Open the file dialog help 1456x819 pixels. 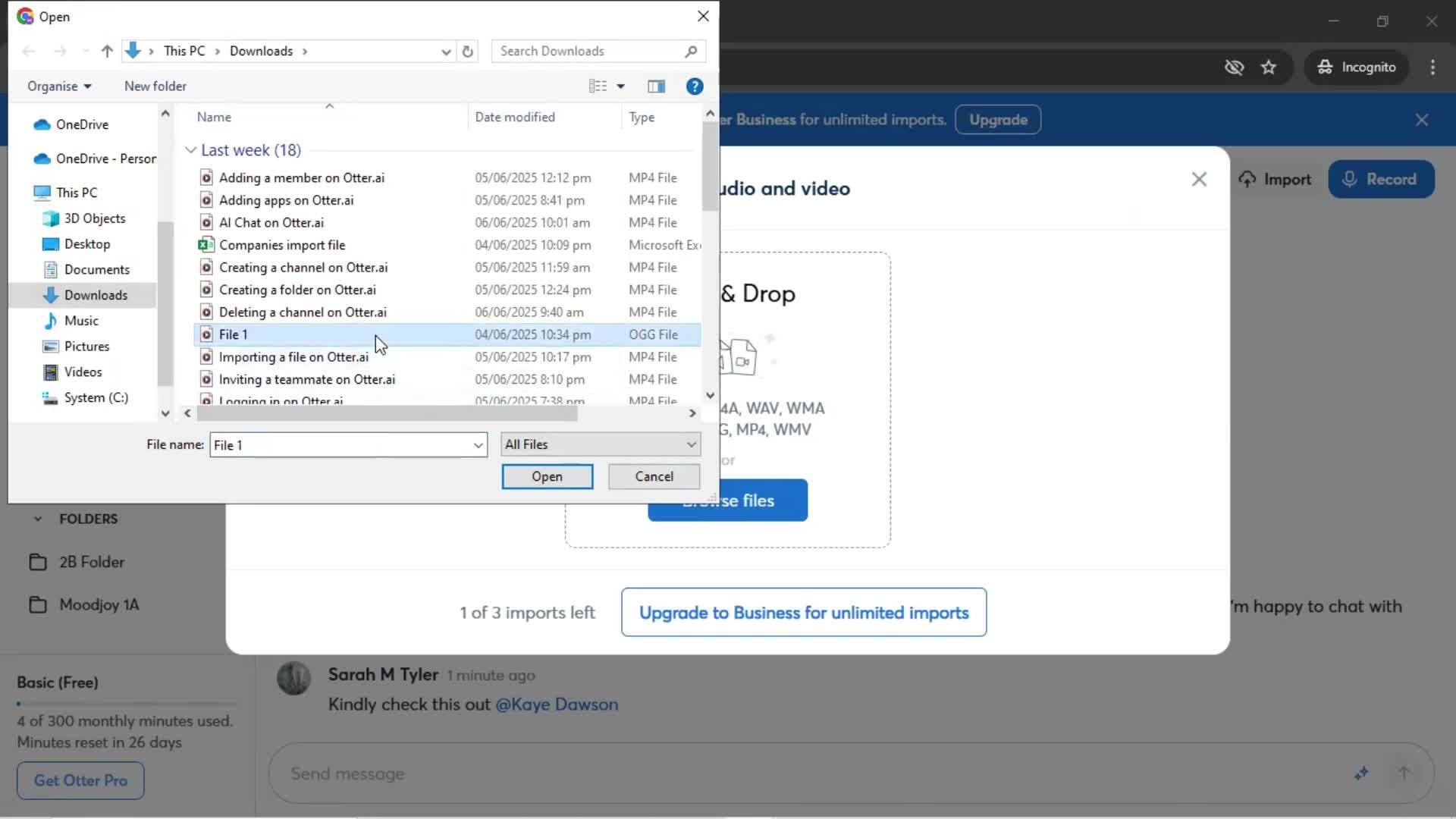pyautogui.click(x=694, y=86)
